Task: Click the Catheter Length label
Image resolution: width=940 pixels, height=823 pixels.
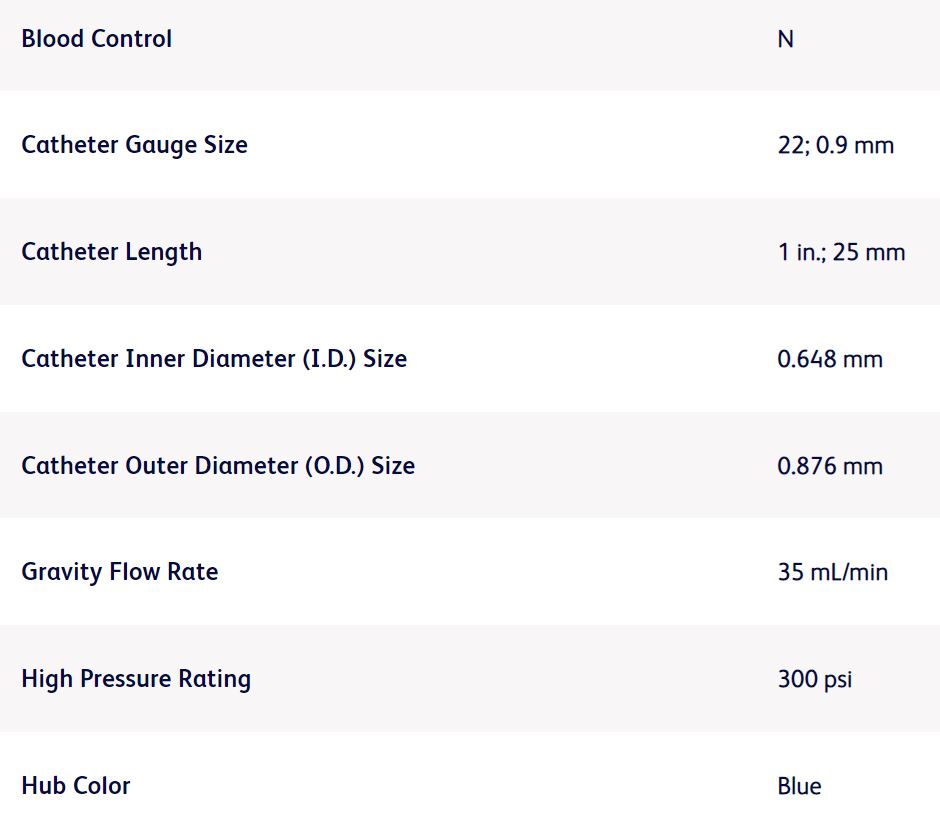Action: pos(111,252)
